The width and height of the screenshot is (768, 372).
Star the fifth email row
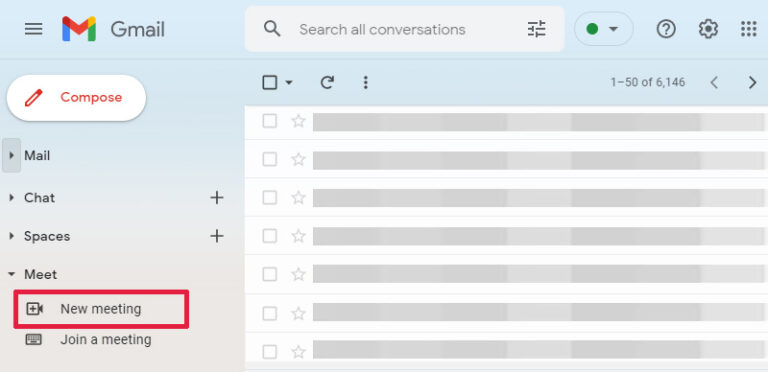(x=298, y=274)
